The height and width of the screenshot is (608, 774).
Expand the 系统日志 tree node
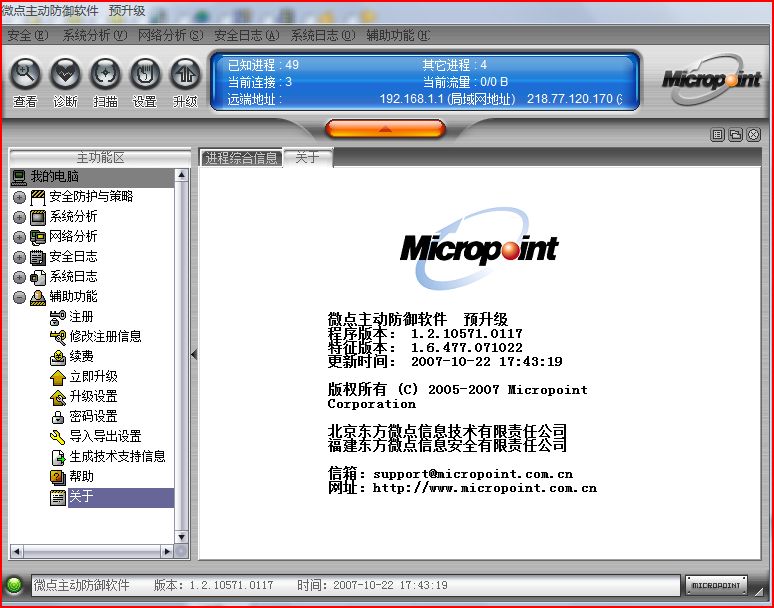point(19,277)
